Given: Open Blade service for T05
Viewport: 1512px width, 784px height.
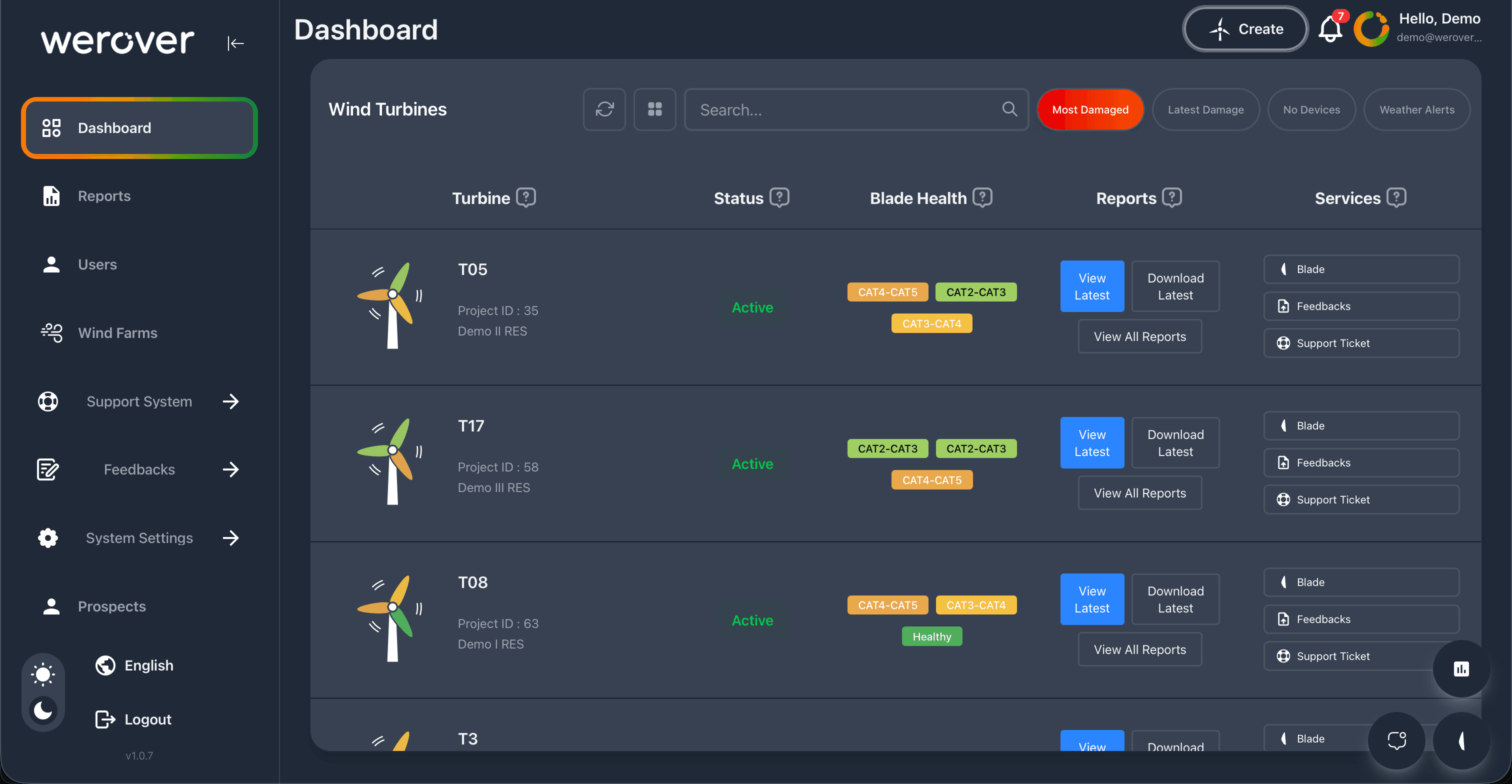Looking at the screenshot, I should 1361,269.
